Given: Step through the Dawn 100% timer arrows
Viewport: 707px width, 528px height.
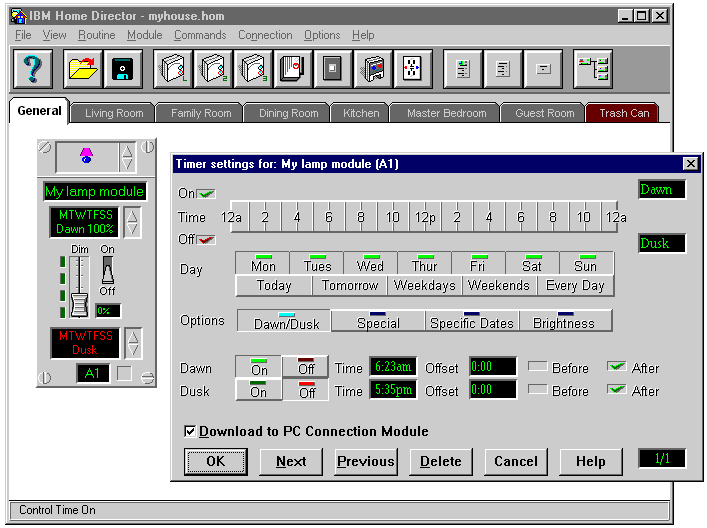Looking at the screenshot, I should 132,222.
